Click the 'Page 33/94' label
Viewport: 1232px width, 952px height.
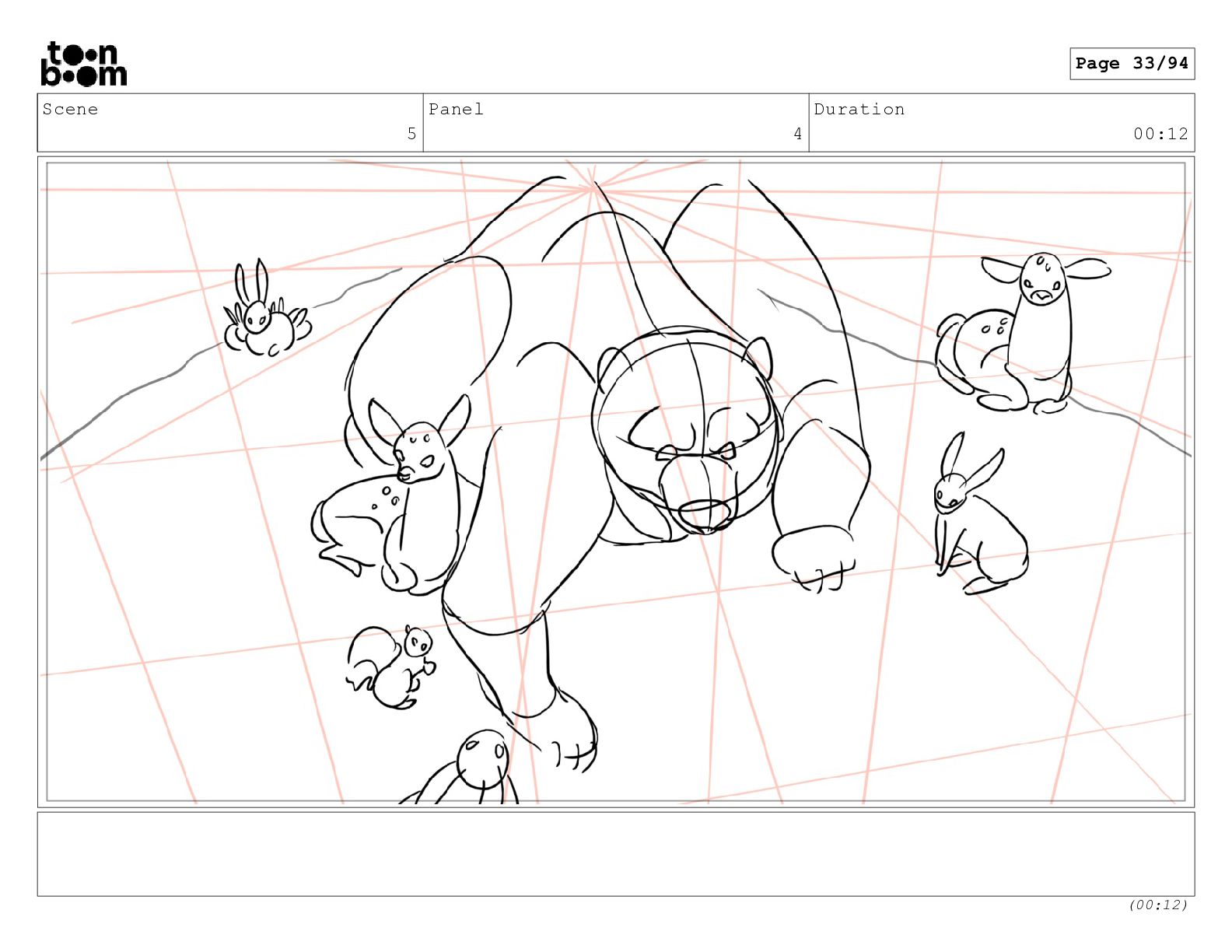coord(1132,64)
